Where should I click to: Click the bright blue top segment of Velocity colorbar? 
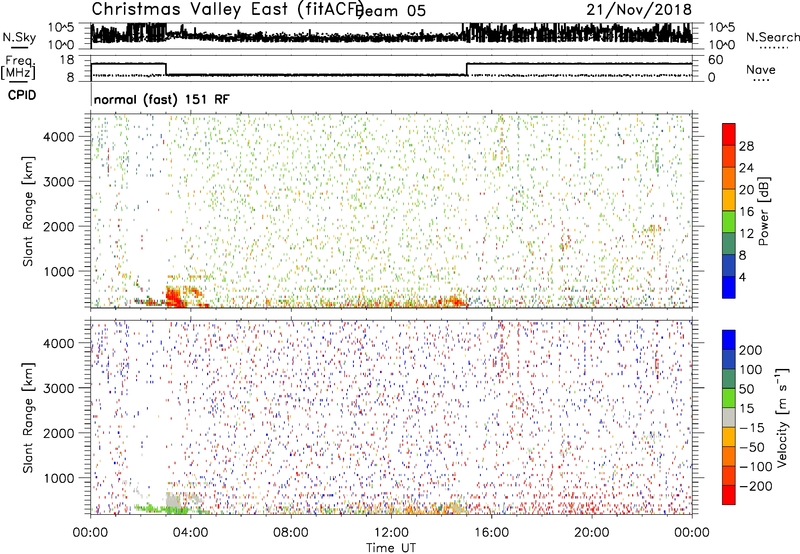729,340
